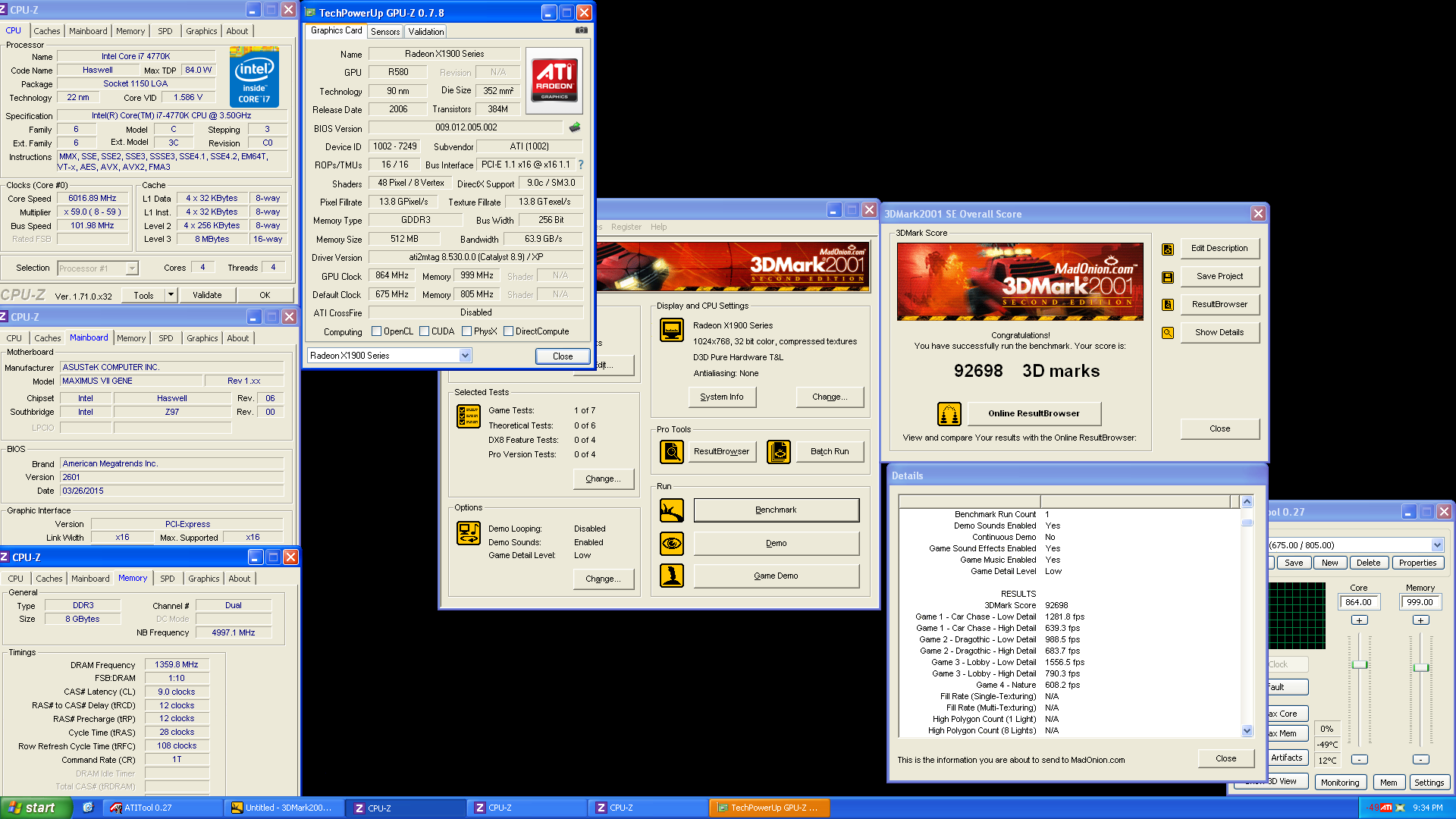Click the Intel Core i7 logo in CPU-Z
The image size is (1456, 819).
click(x=254, y=78)
